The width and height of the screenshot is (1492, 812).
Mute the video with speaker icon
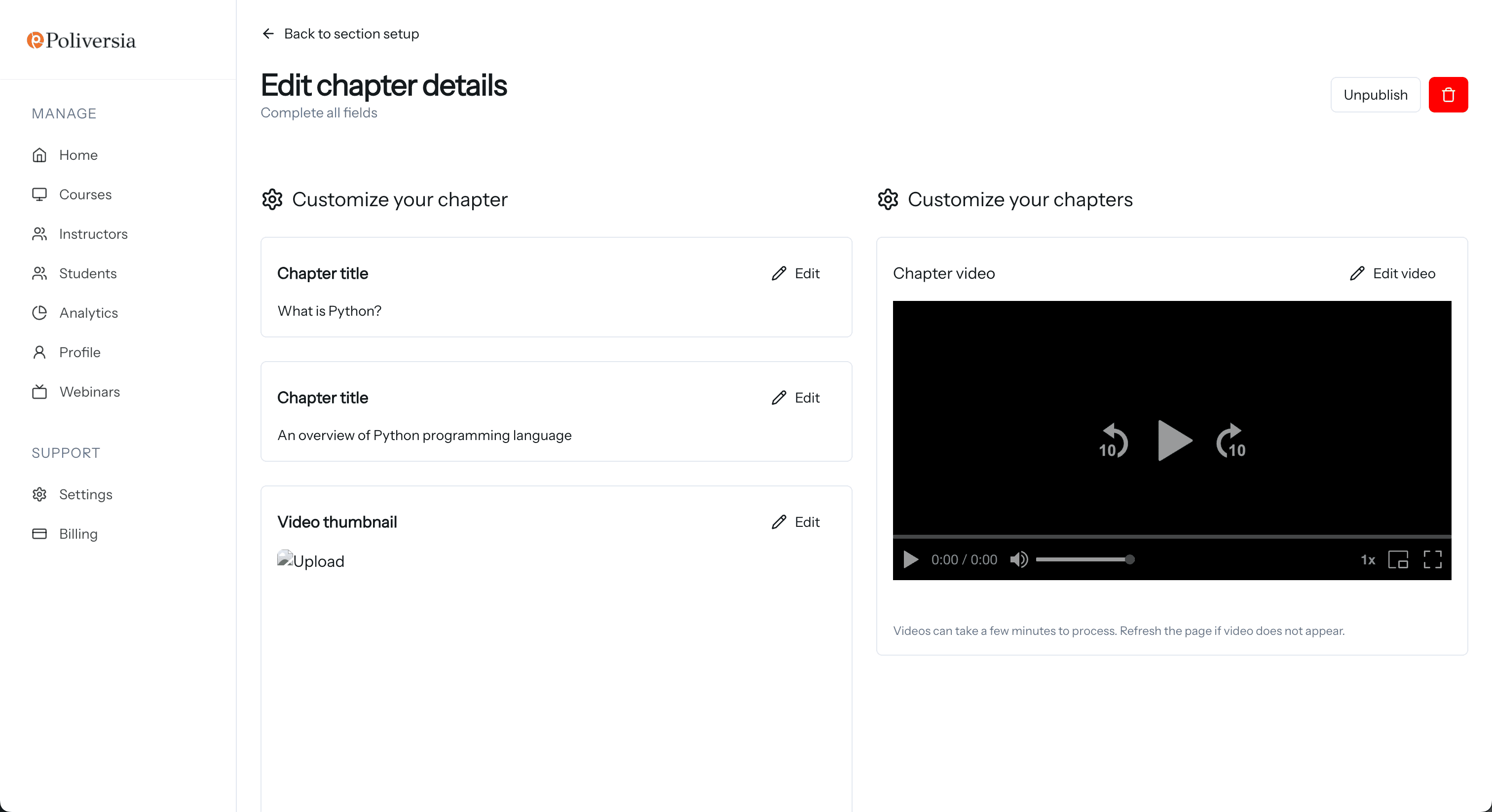click(1019, 559)
